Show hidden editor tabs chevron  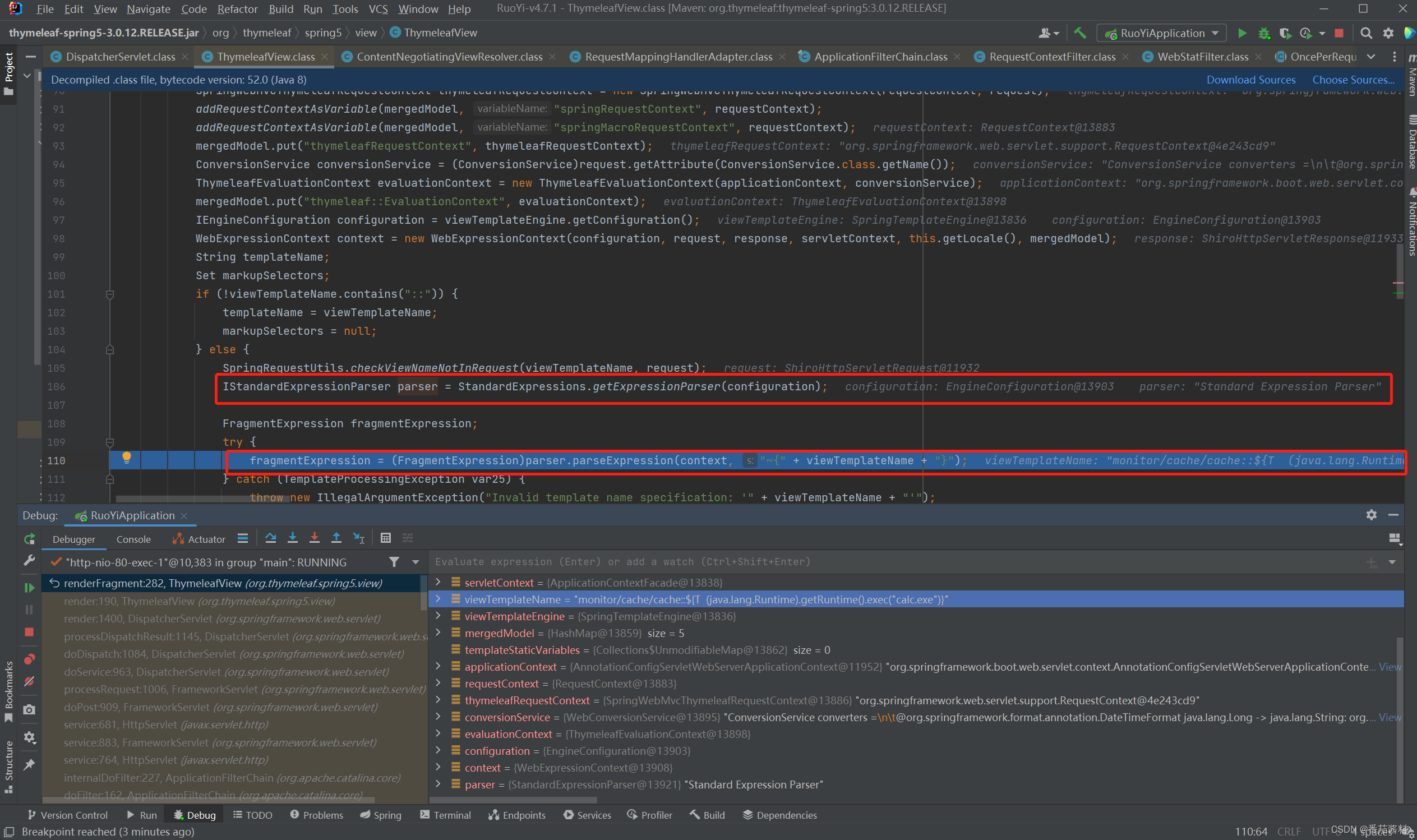point(1370,57)
